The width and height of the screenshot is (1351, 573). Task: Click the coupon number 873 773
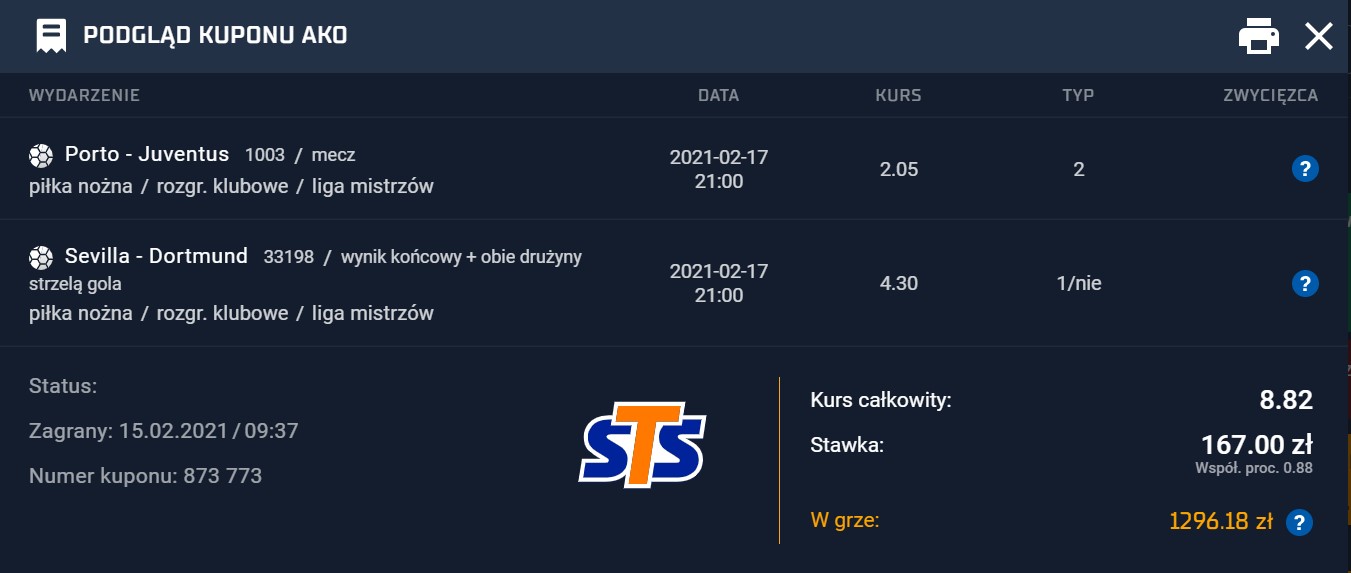[x=223, y=476]
